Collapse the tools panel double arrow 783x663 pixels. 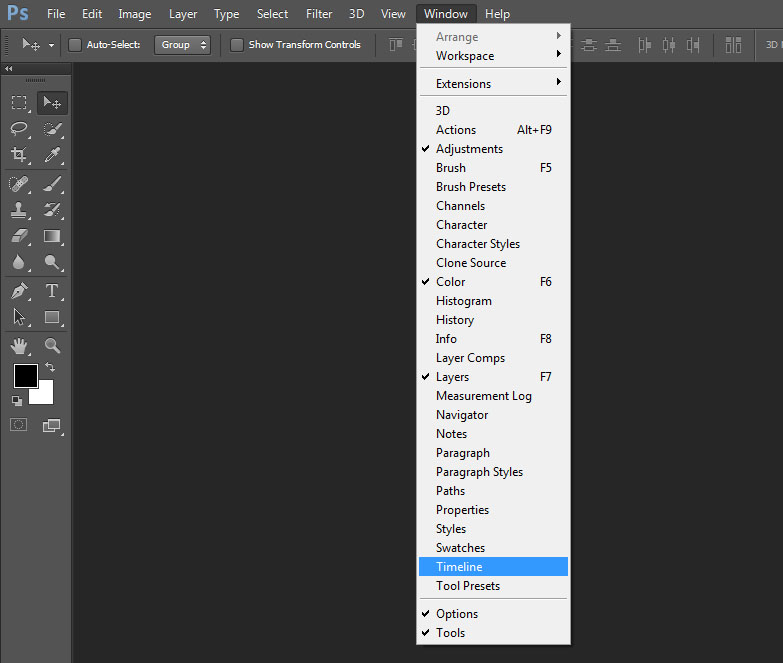coord(8,68)
